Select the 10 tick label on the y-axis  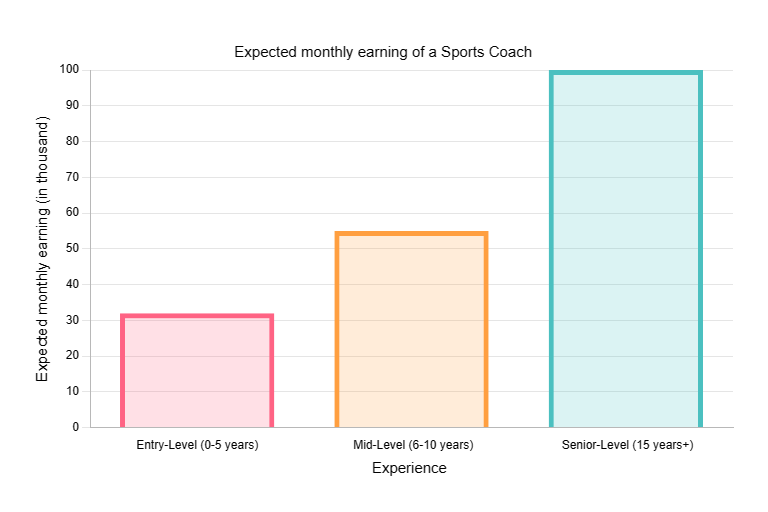coord(72,391)
